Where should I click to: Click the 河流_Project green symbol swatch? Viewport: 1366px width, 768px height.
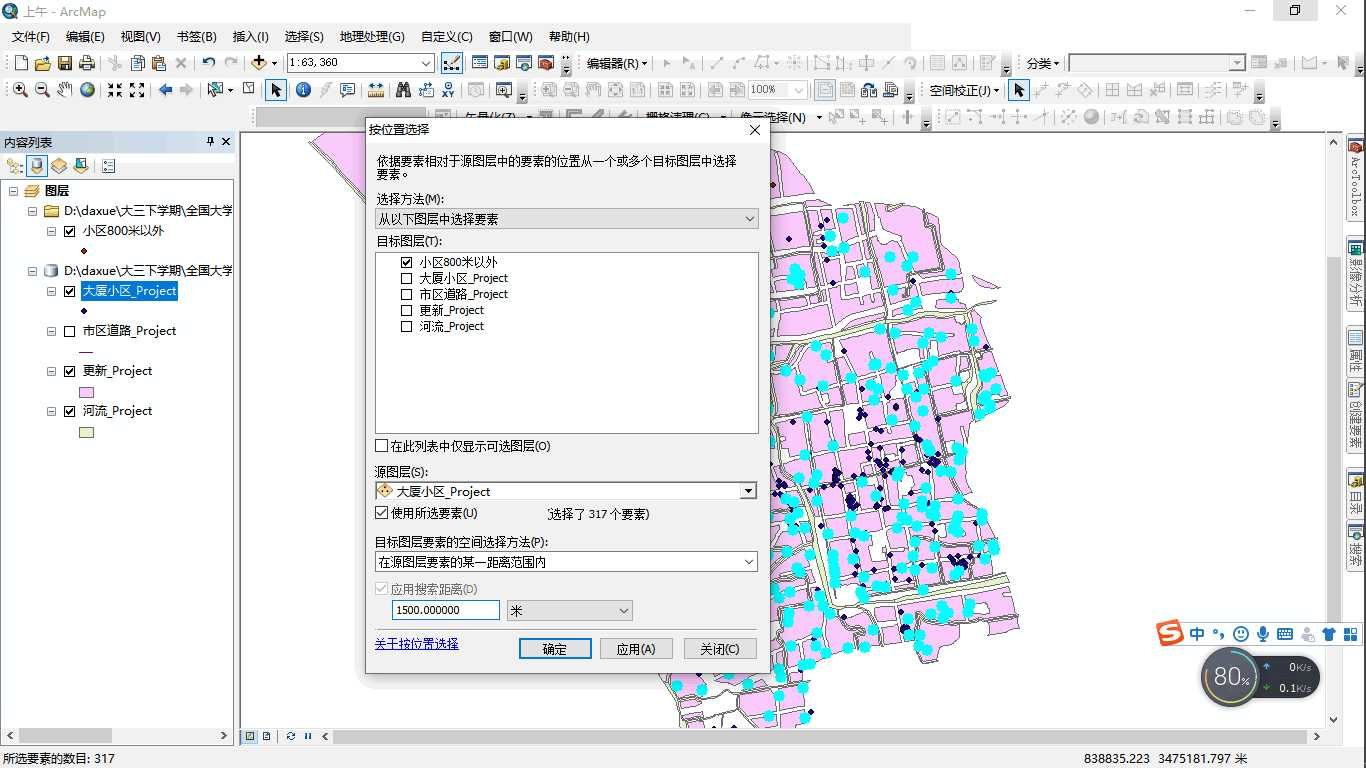point(86,433)
